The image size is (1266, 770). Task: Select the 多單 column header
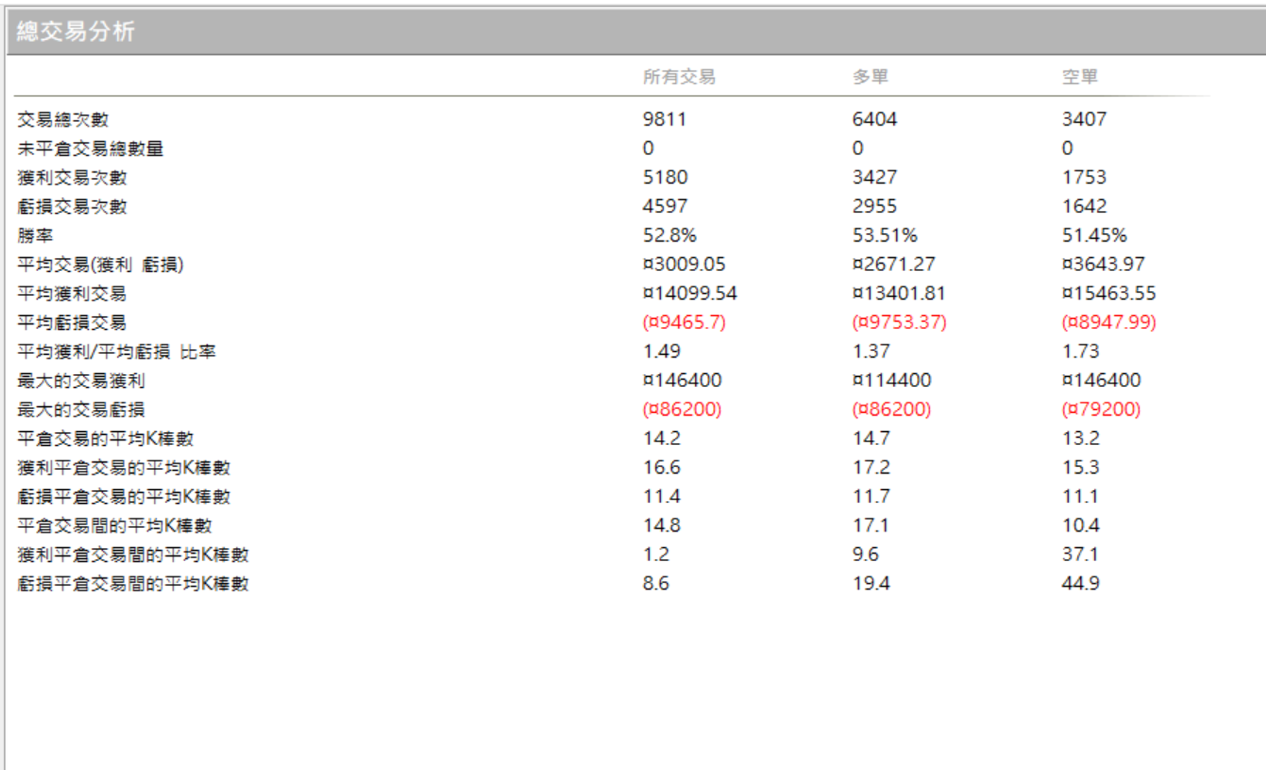click(x=870, y=77)
